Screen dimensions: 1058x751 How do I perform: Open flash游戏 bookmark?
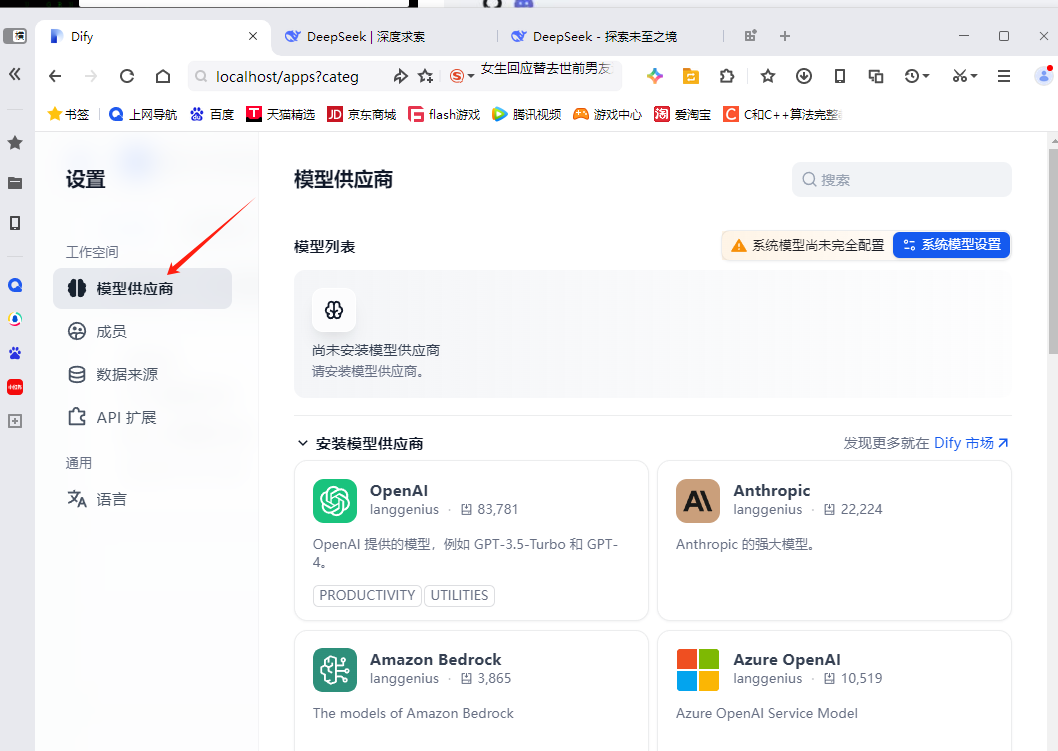tap(444, 114)
